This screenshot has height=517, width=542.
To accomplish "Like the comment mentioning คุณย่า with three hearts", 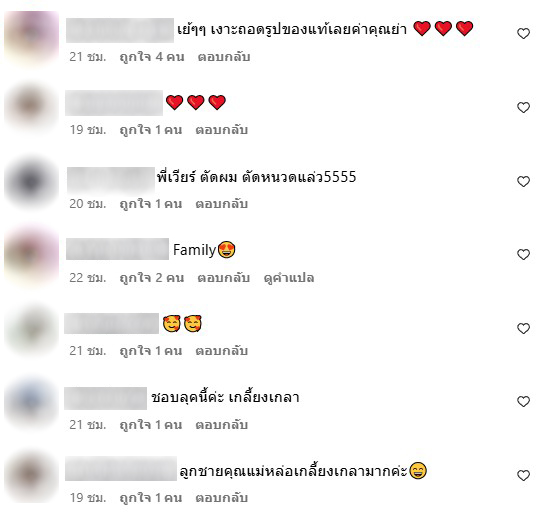I will [523, 34].
